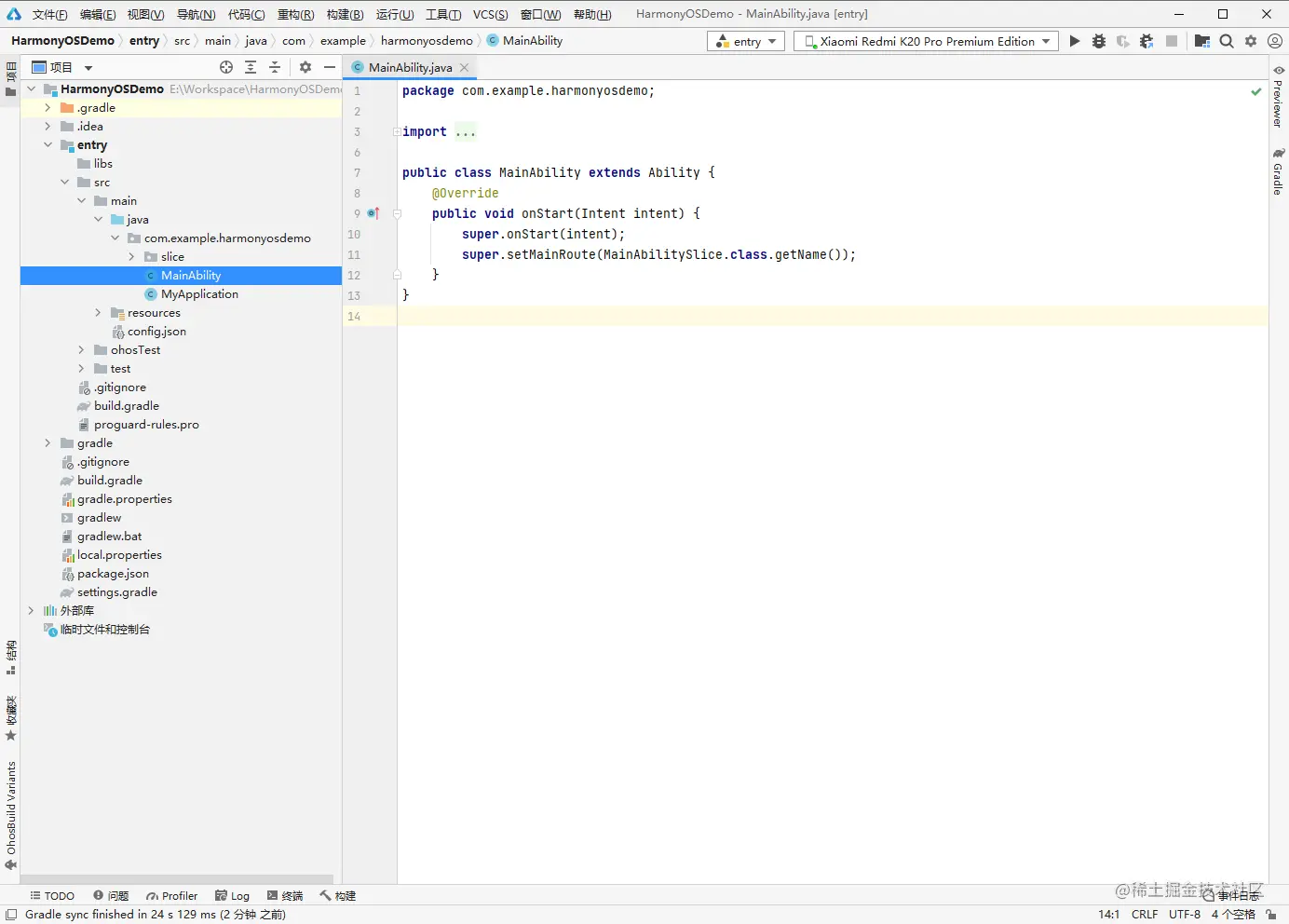The height and width of the screenshot is (924, 1289).
Task: Close MainAbility.java tab
Action: click(x=464, y=67)
